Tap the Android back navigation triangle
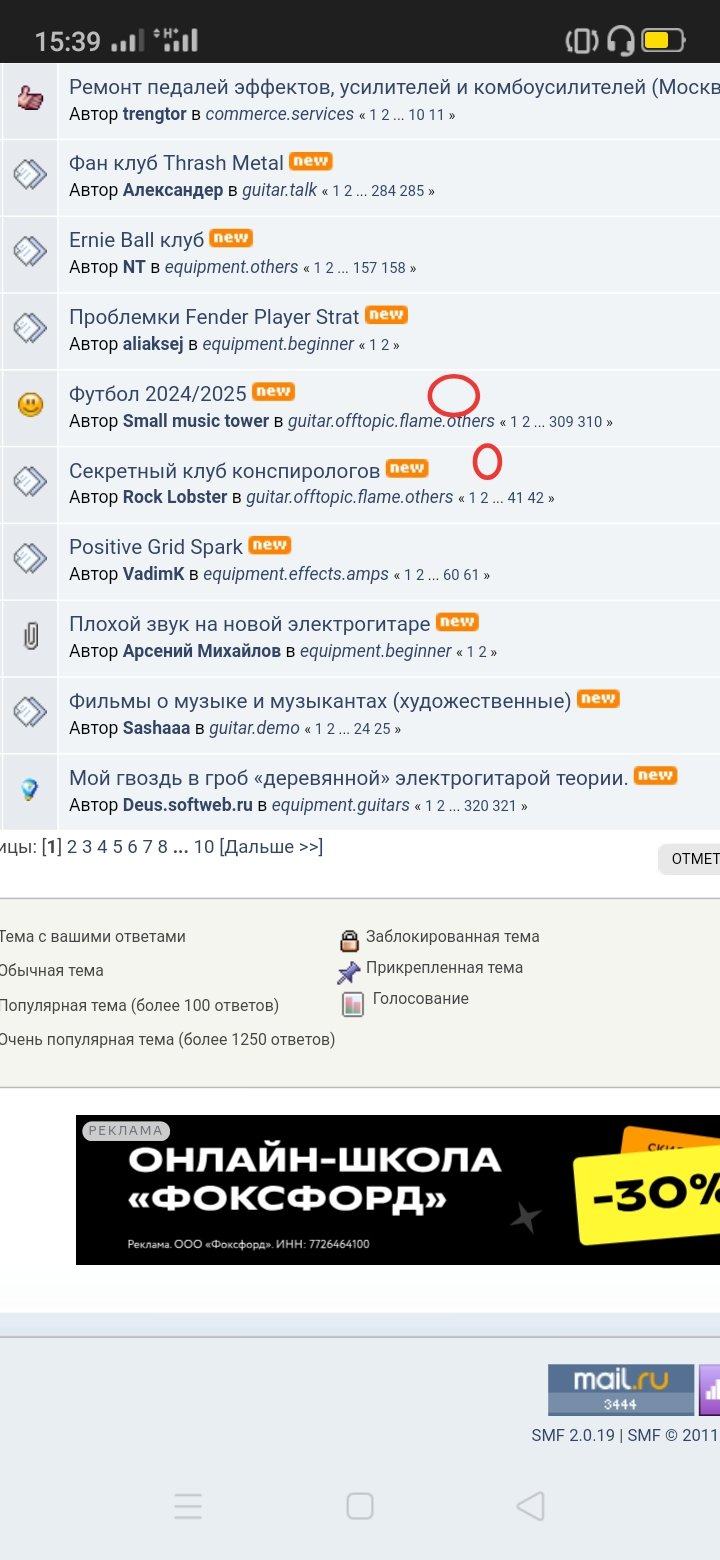The image size is (720, 1560). point(530,1506)
